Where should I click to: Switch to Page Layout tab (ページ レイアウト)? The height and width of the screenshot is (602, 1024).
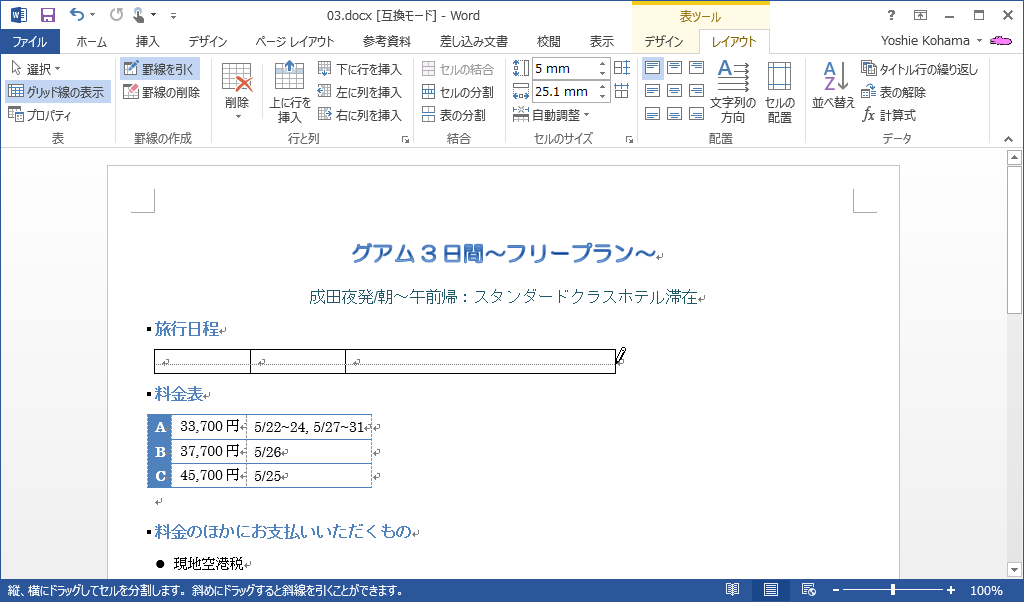click(x=295, y=42)
